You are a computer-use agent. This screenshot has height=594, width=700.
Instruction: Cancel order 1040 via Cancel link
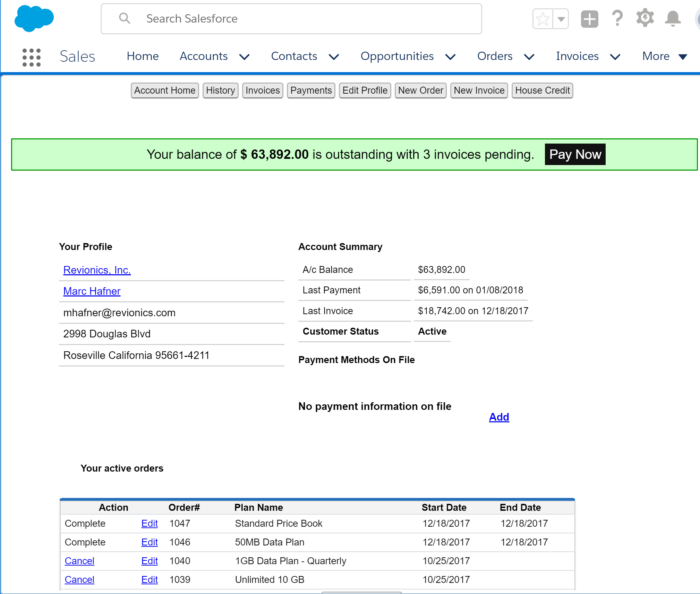tap(79, 561)
